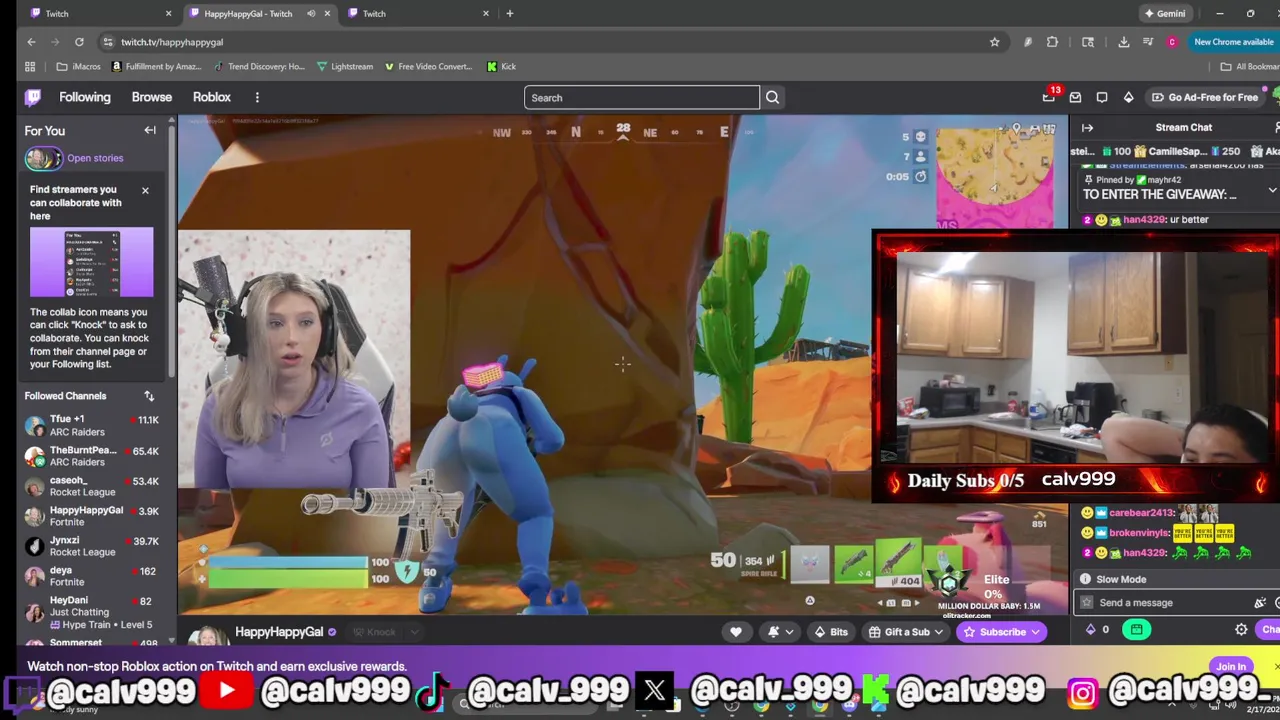
Task: Click han4329 username in ur better message
Action: pyautogui.click(x=1144, y=219)
